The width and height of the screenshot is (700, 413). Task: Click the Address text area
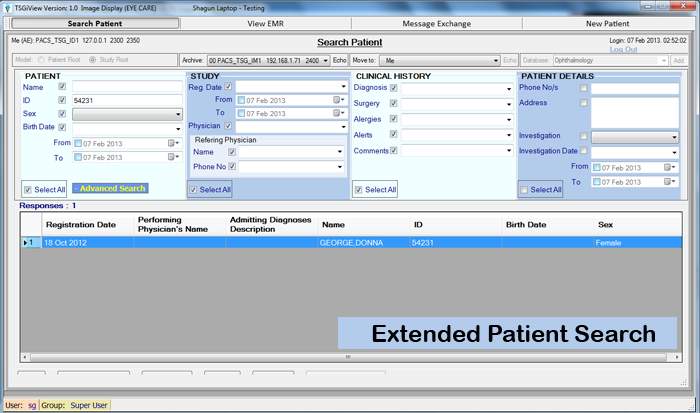click(635, 113)
